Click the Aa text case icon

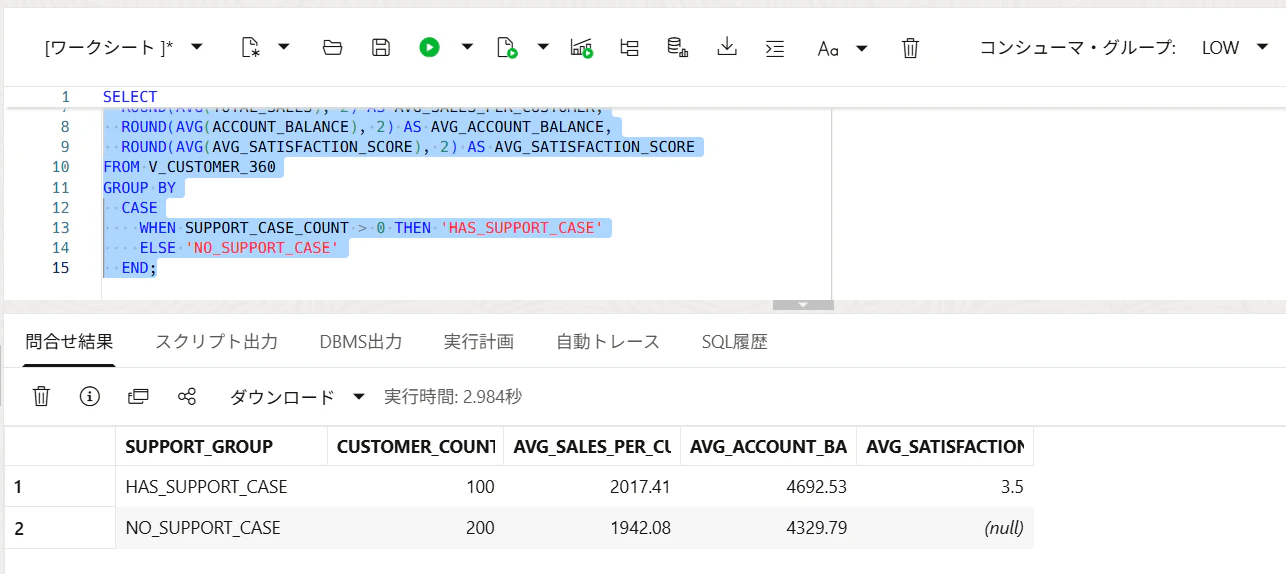pyautogui.click(x=828, y=48)
